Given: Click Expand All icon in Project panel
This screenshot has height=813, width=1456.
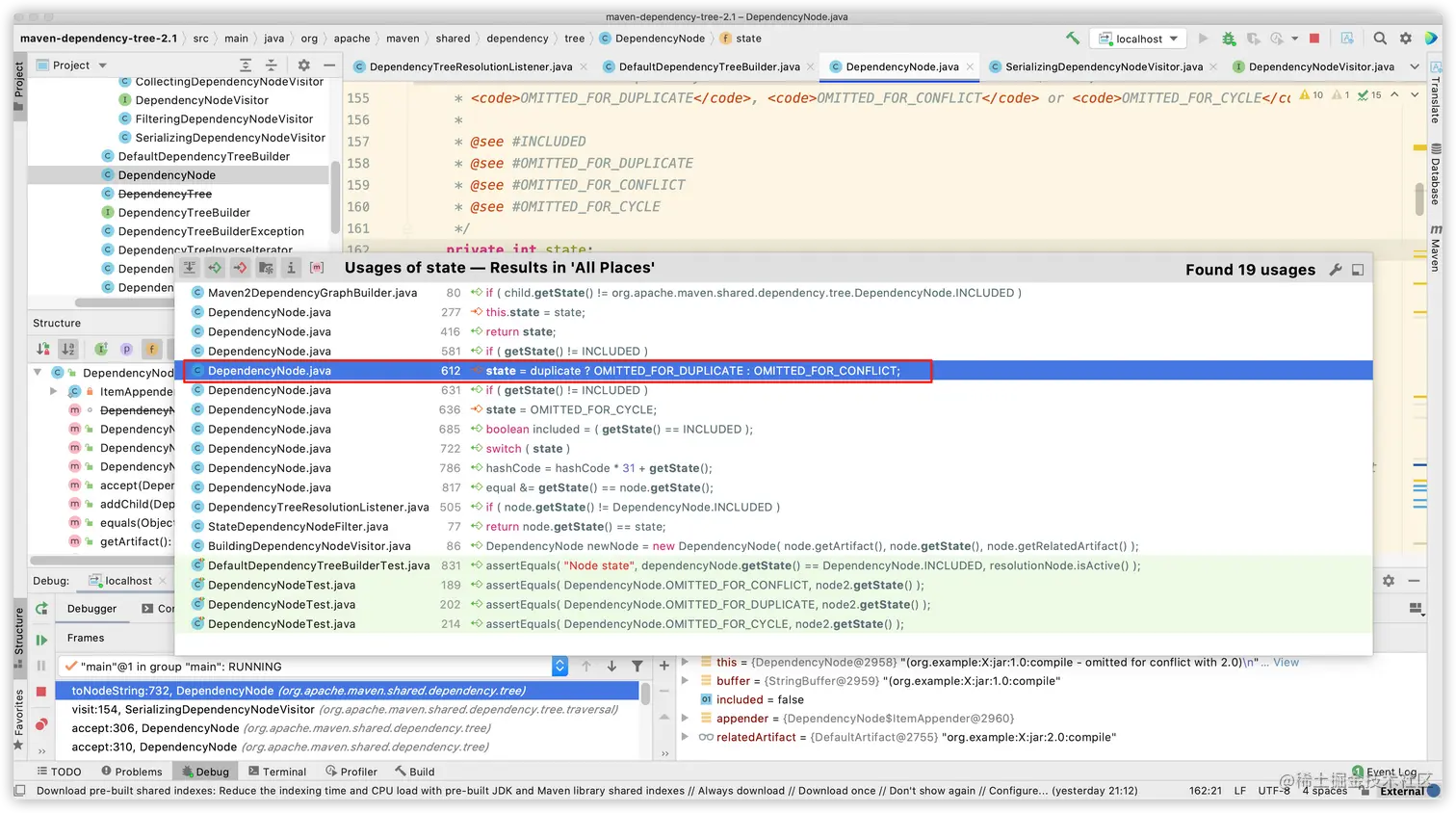Looking at the screenshot, I should coord(246,66).
